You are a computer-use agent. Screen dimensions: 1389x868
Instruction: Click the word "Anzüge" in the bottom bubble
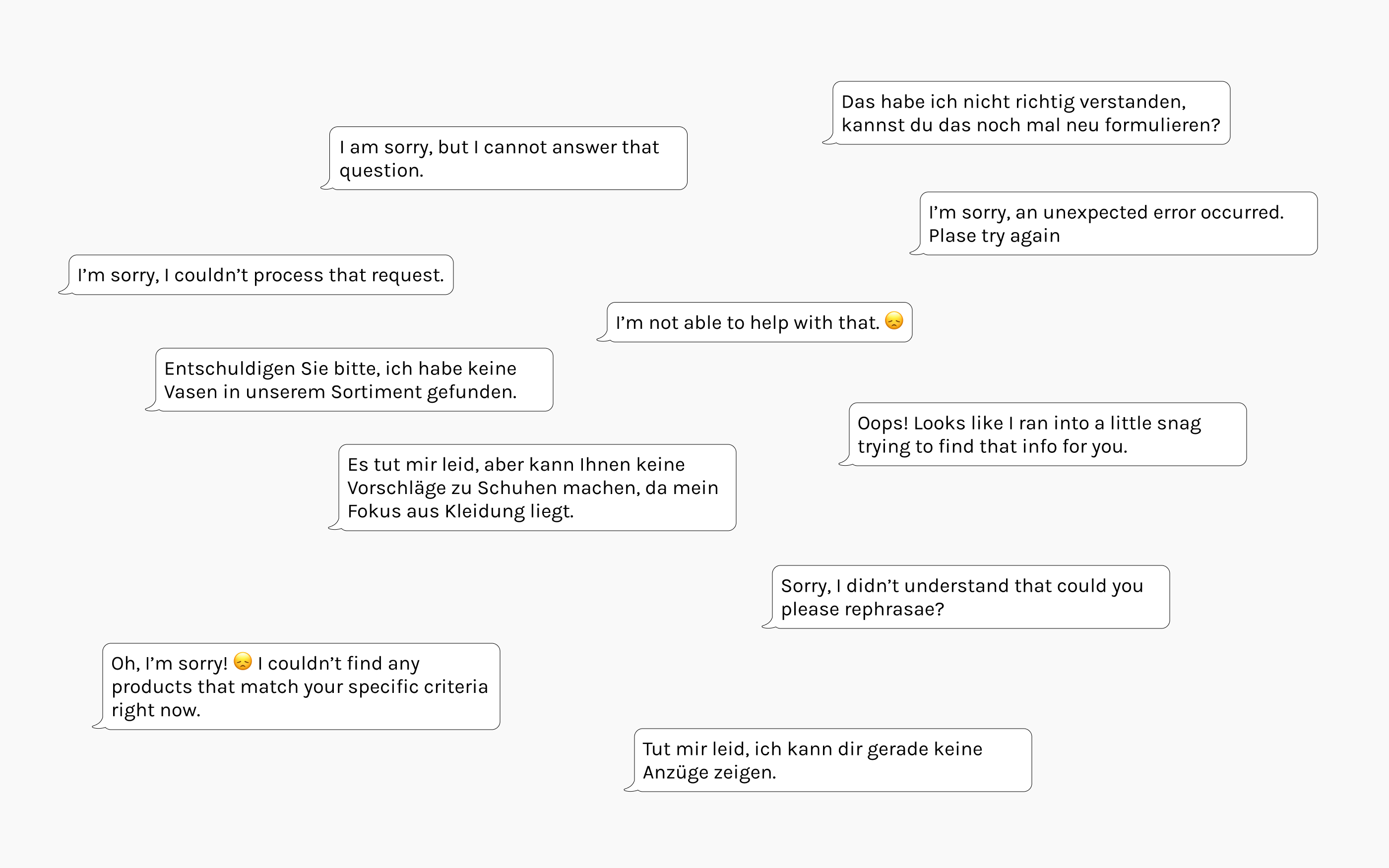675,773
